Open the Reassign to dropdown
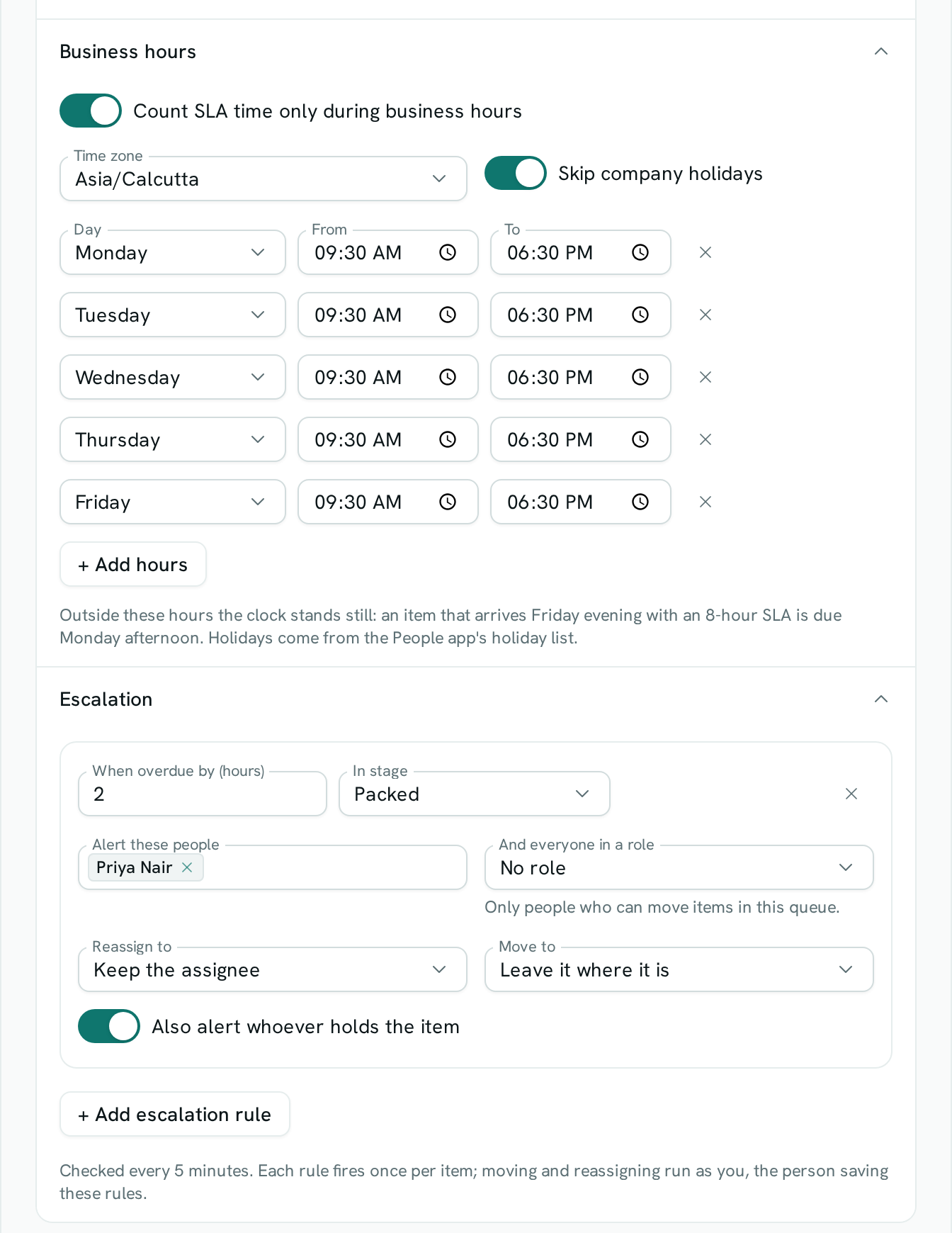The width and height of the screenshot is (952, 1233). tap(273, 969)
